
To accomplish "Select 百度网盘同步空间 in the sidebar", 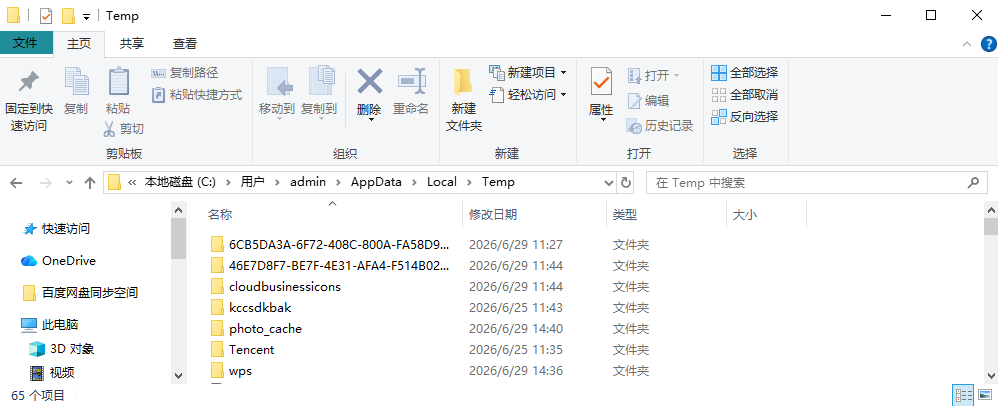I will click(80, 293).
